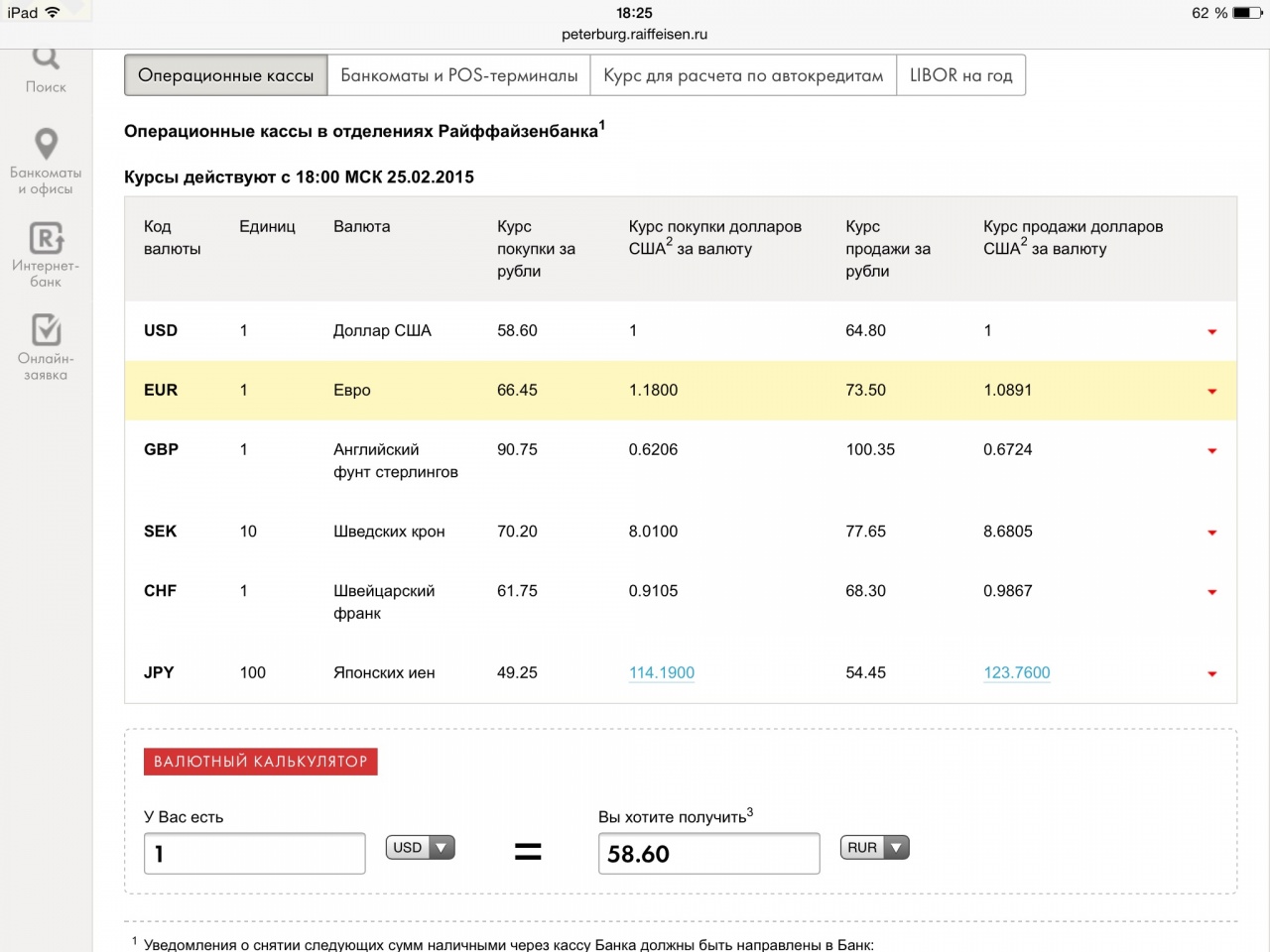
Task: Expand the EUR row red arrow
Action: click(1211, 392)
